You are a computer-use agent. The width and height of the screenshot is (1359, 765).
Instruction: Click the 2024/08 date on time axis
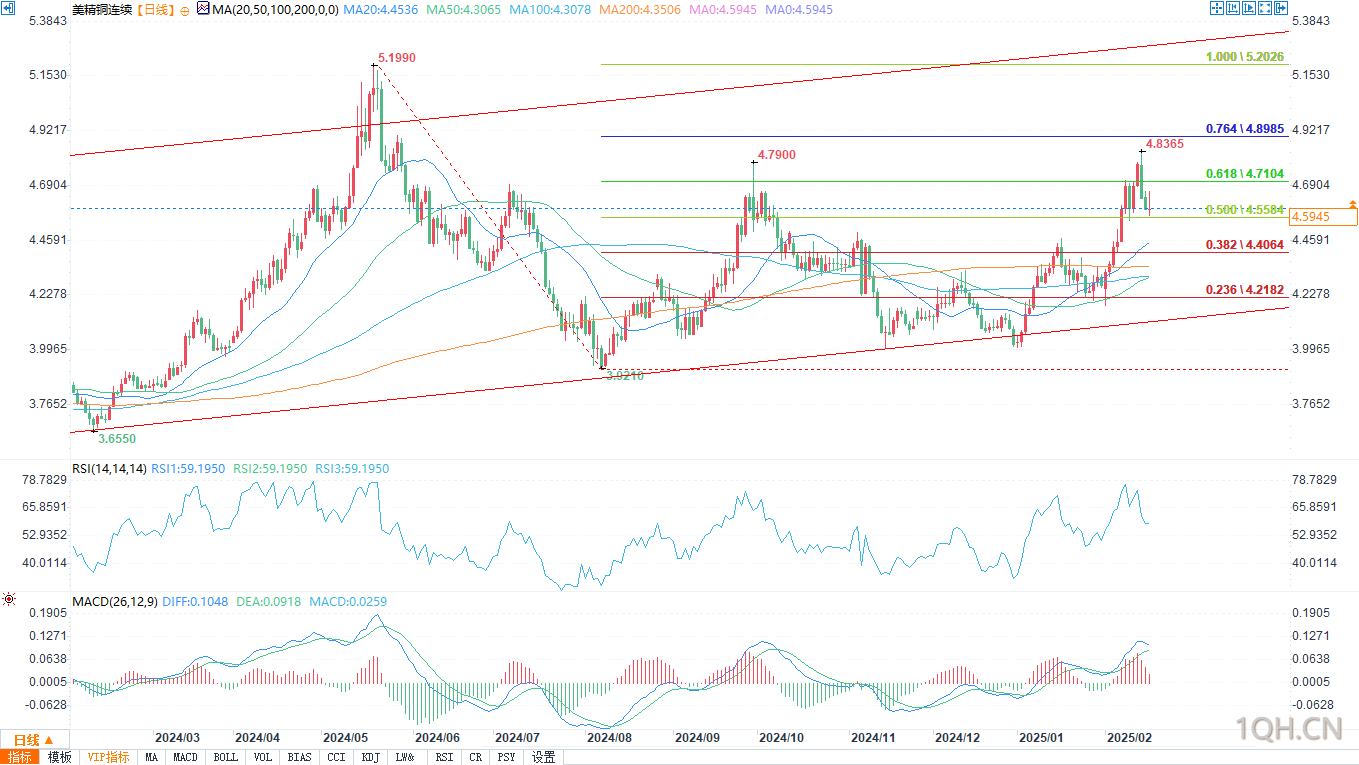pyautogui.click(x=608, y=737)
